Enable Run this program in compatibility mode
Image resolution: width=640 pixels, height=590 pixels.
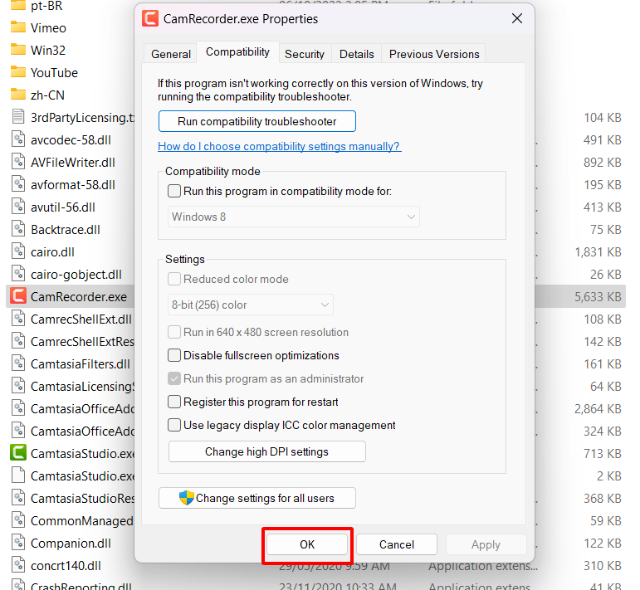[x=174, y=191]
